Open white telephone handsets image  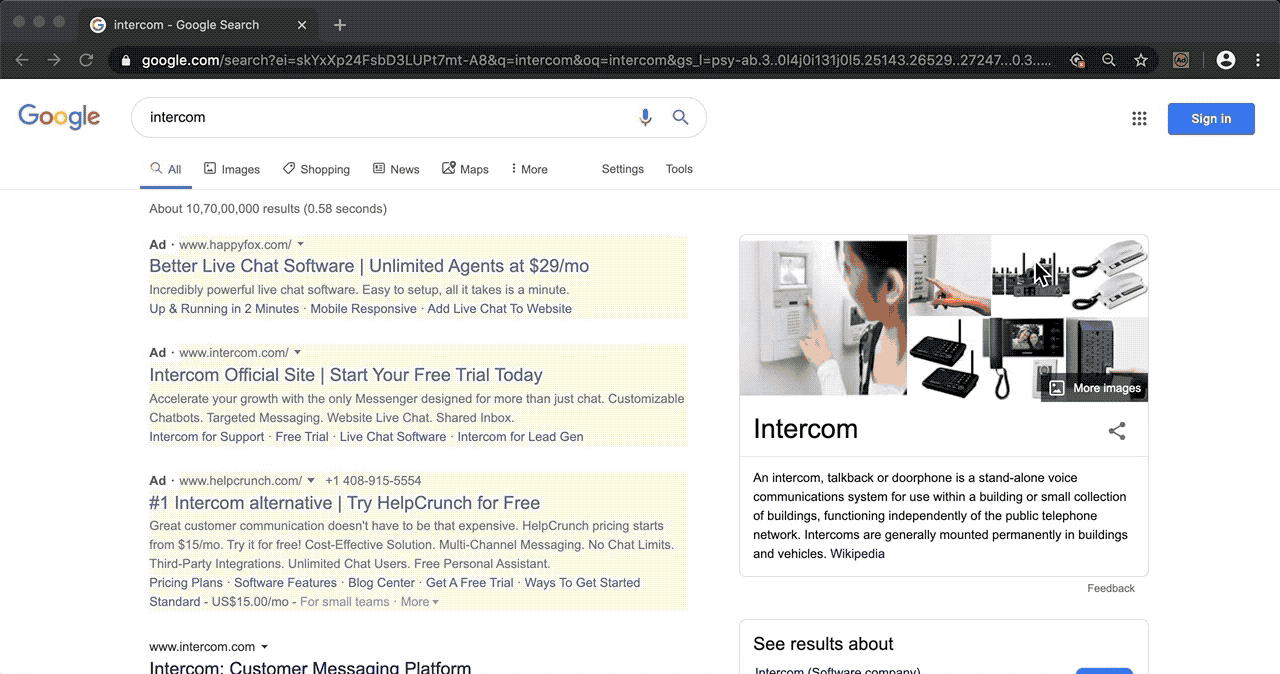(1110, 275)
